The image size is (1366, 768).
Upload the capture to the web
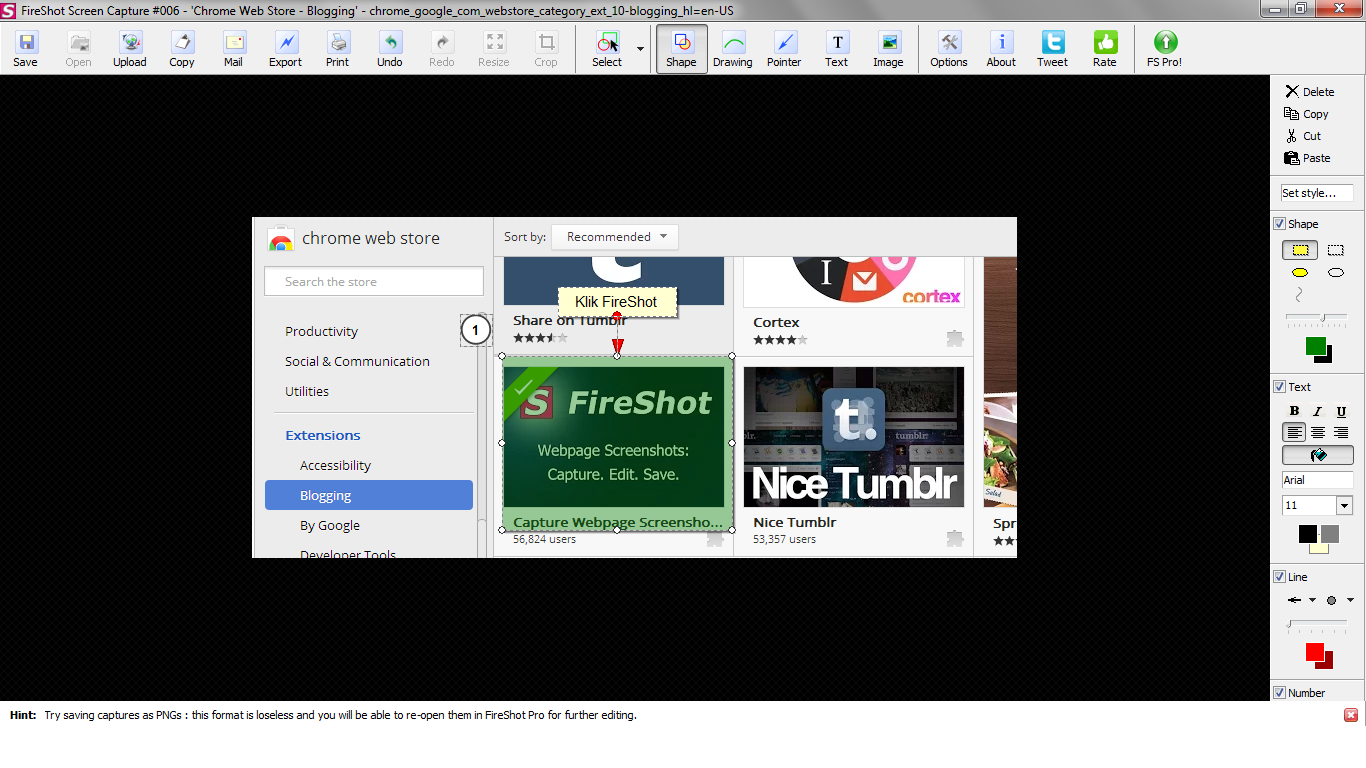click(x=129, y=48)
